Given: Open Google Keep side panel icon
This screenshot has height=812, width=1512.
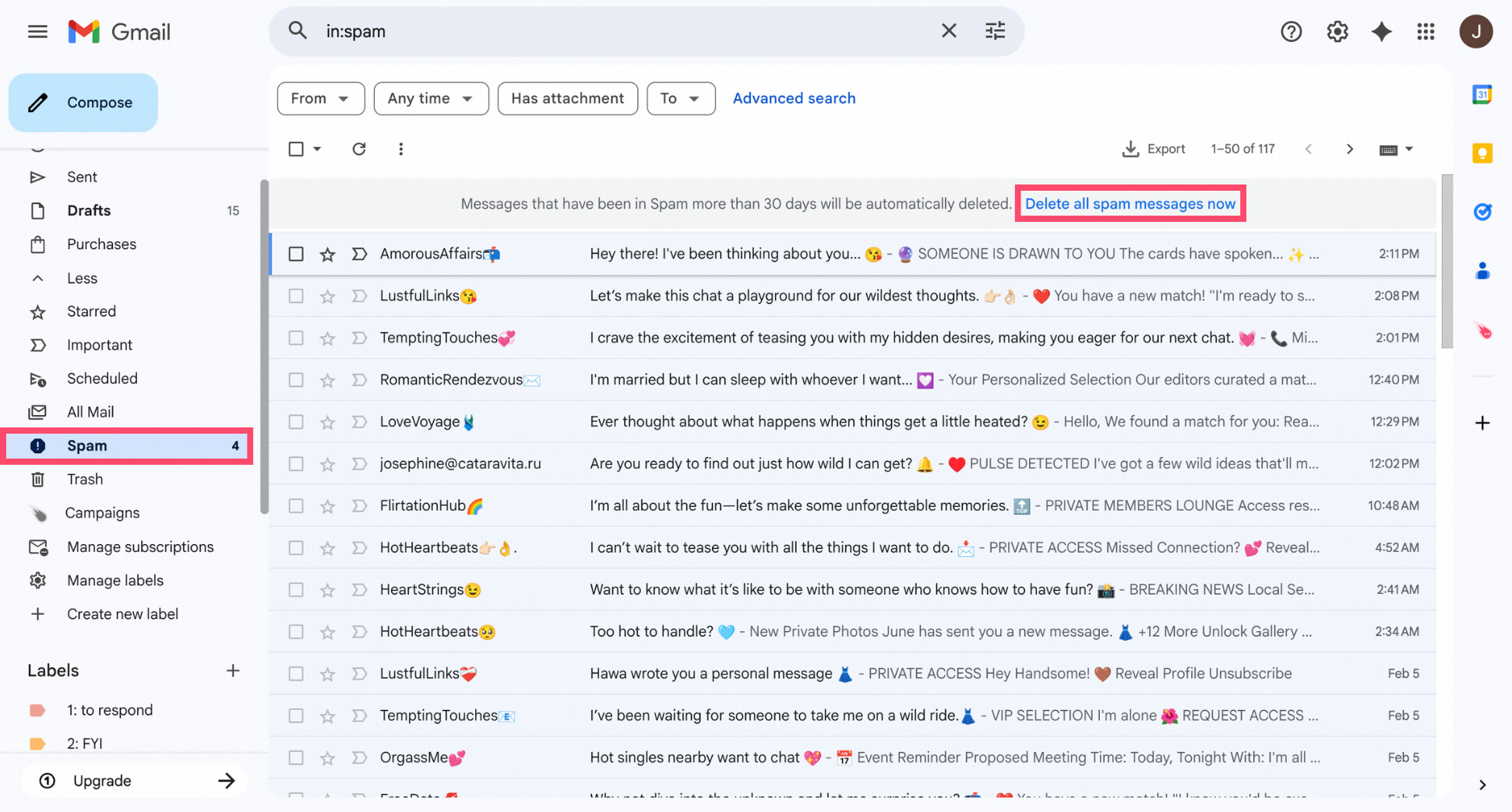Looking at the screenshot, I should pos(1481,153).
